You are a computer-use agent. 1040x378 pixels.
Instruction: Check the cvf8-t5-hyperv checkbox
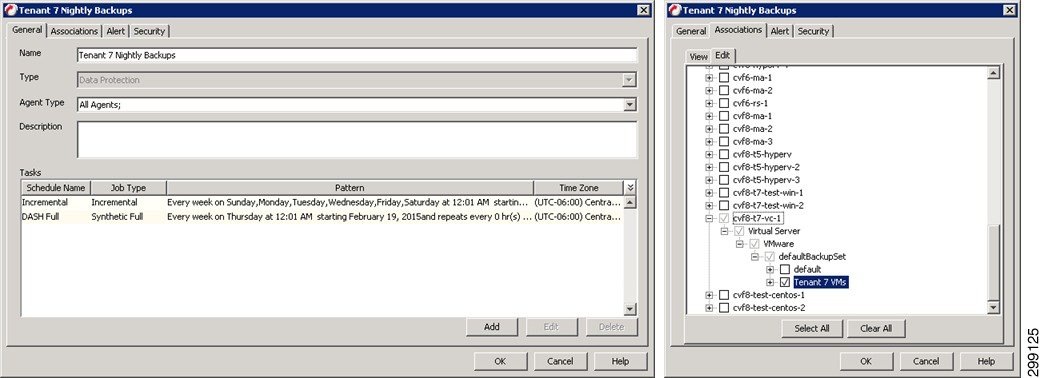(724, 155)
